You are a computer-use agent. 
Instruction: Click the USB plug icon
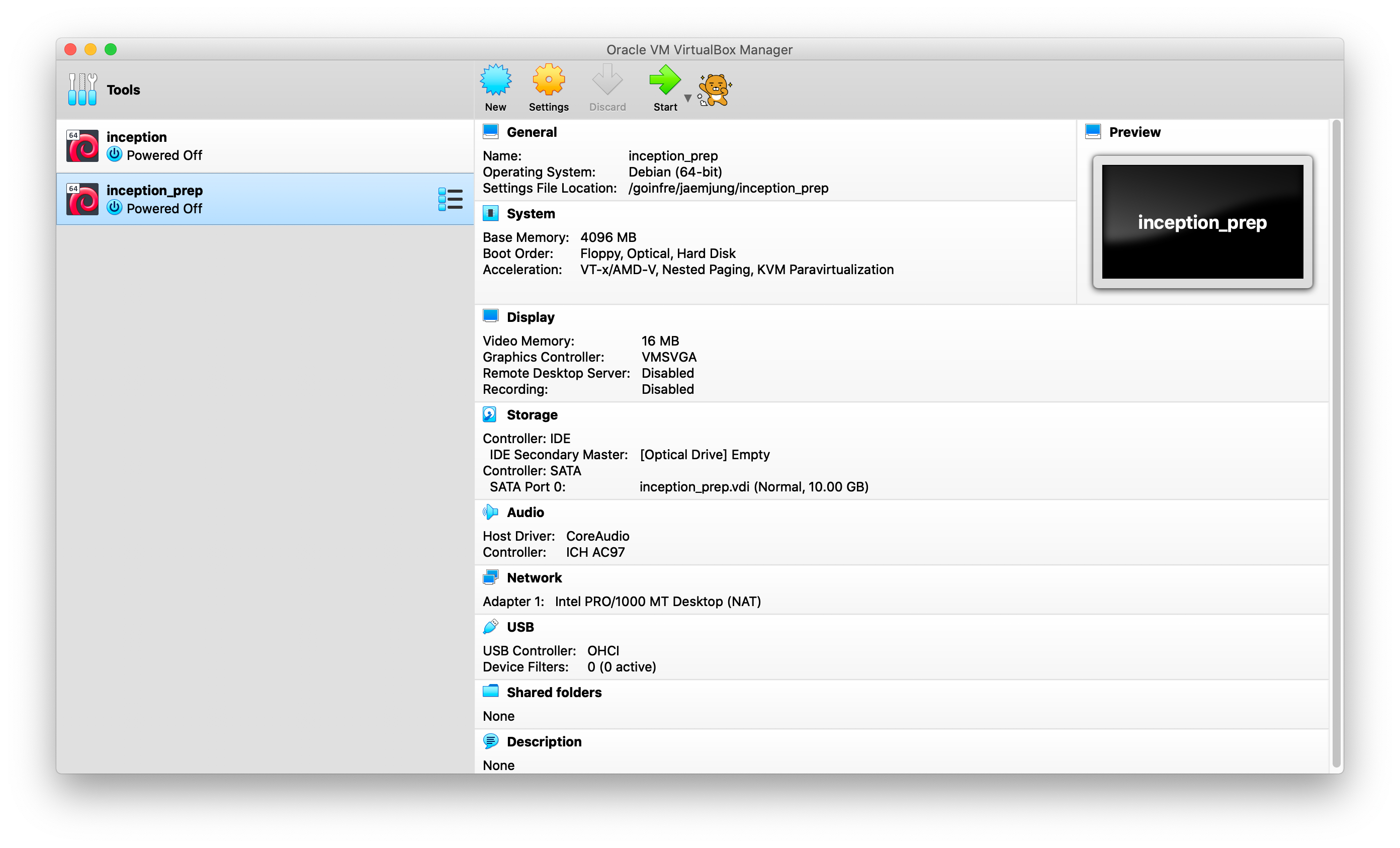[490, 626]
